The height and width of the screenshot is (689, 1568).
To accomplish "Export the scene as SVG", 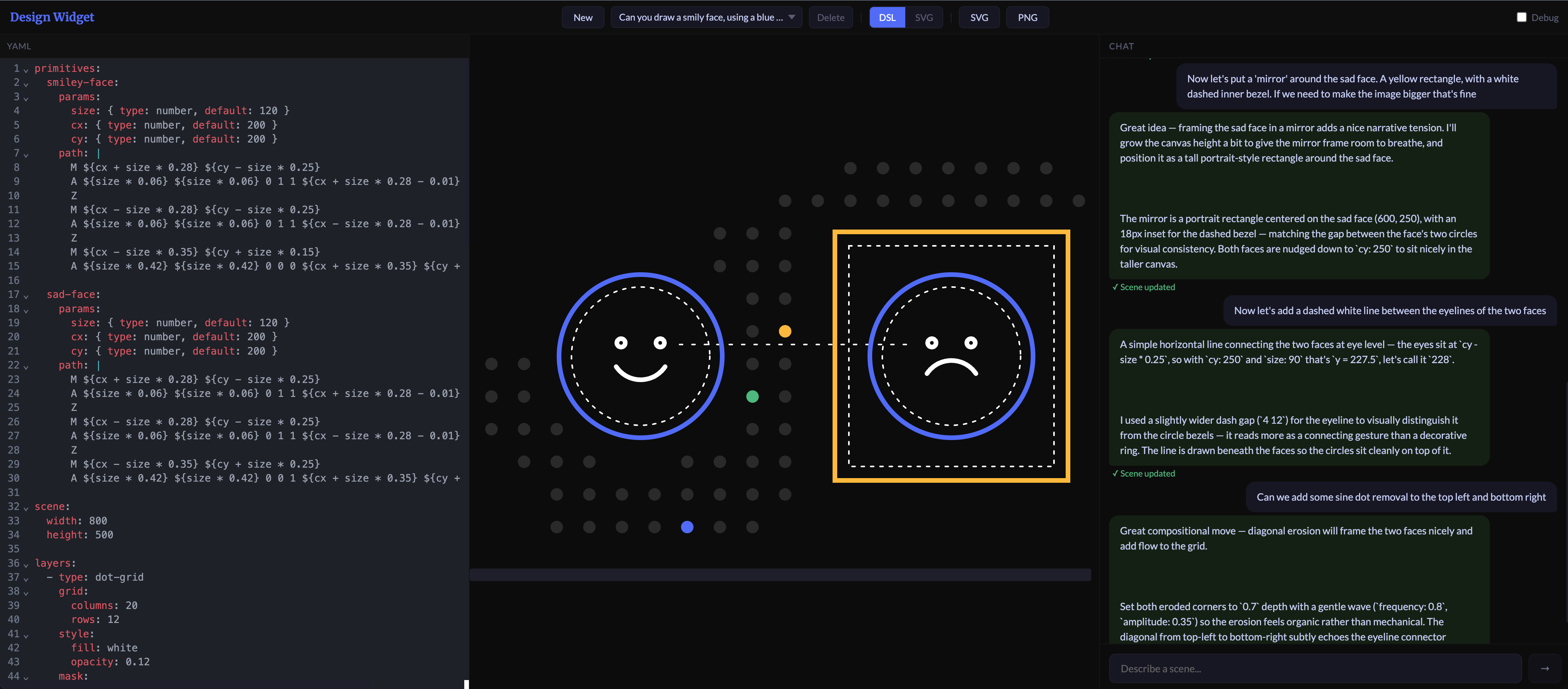I will click(979, 17).
